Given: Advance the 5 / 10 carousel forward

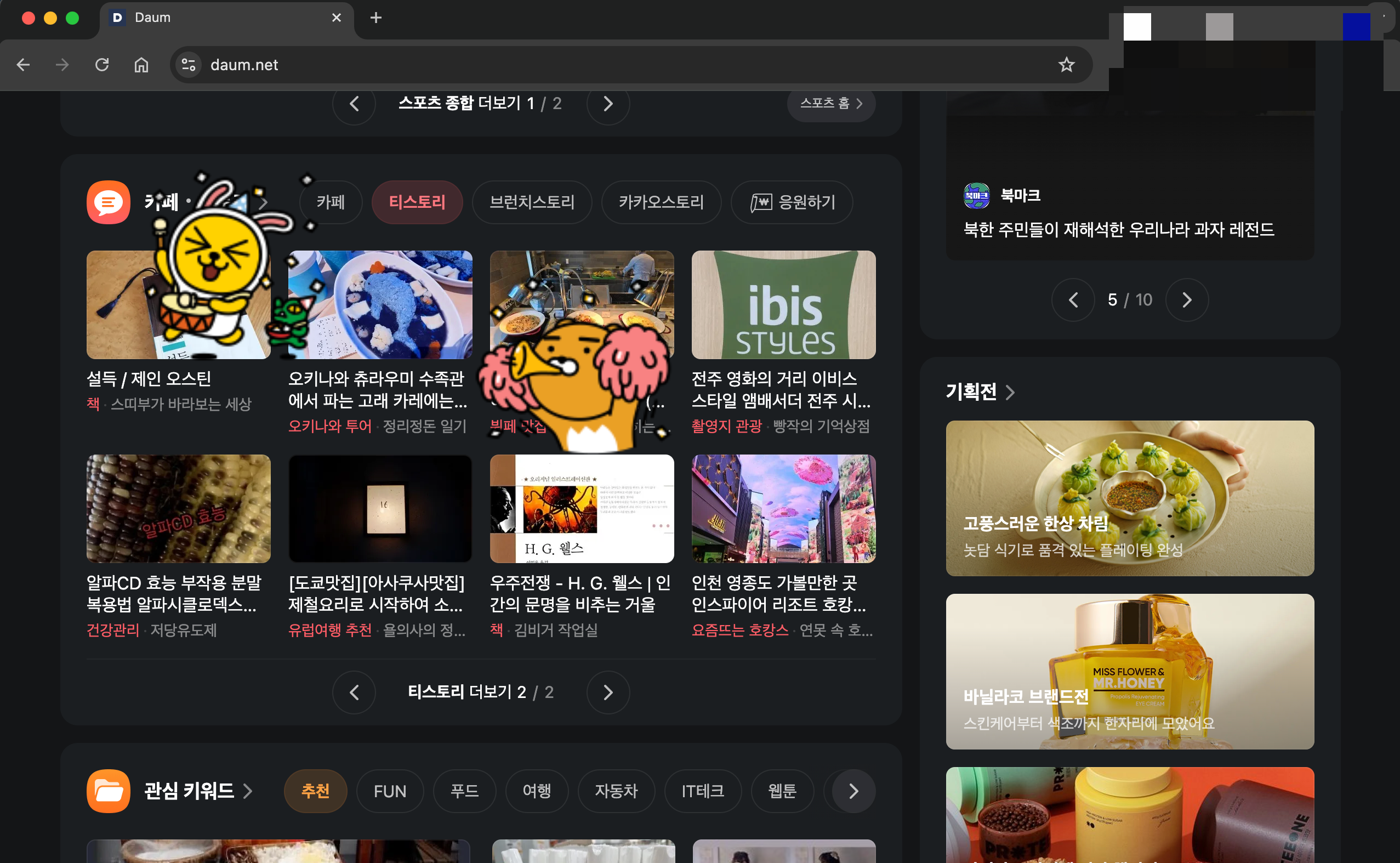Looking at the screenshot, I should pos(1186,300).
